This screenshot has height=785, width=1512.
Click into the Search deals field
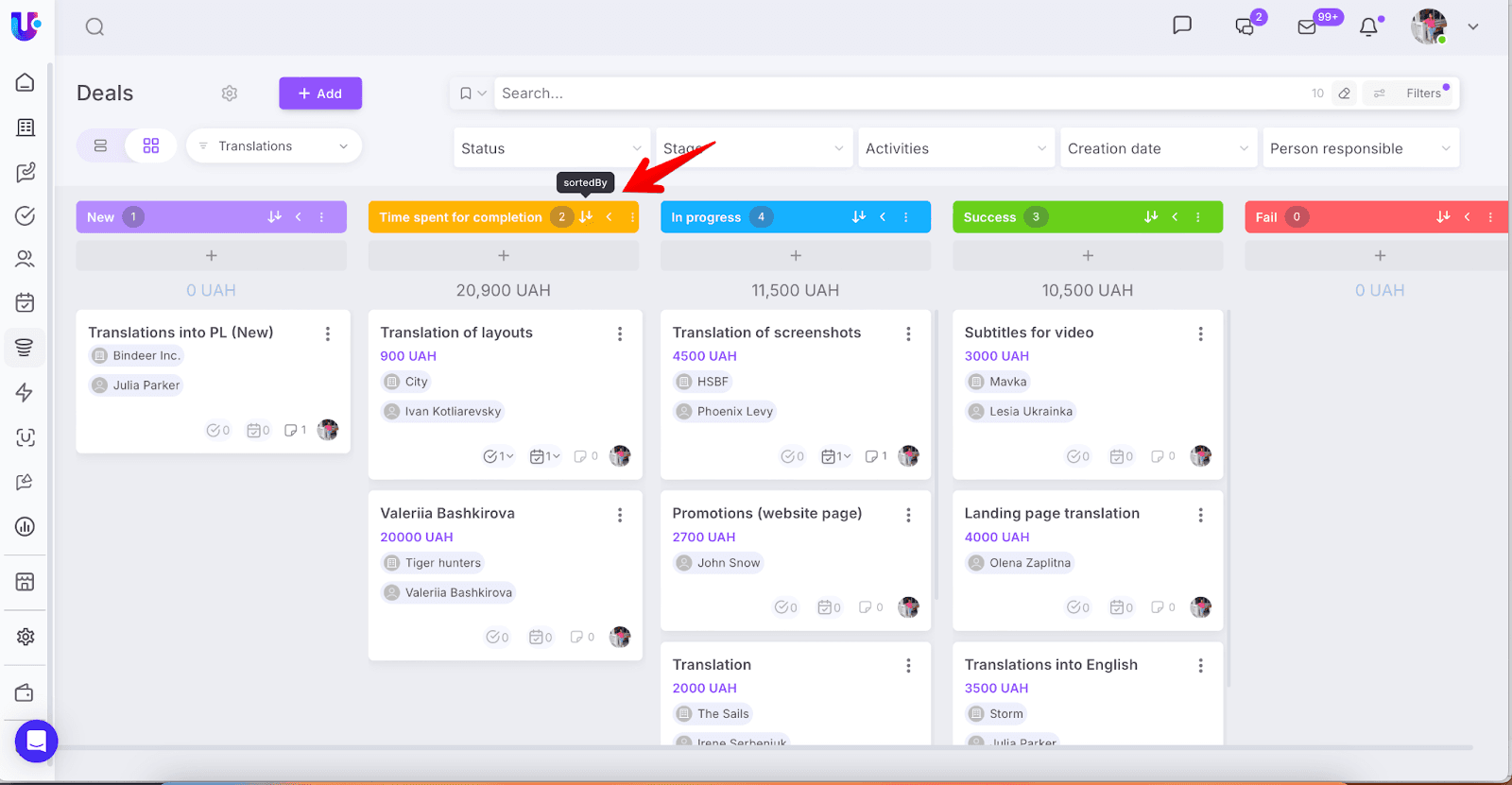point(898,94)
